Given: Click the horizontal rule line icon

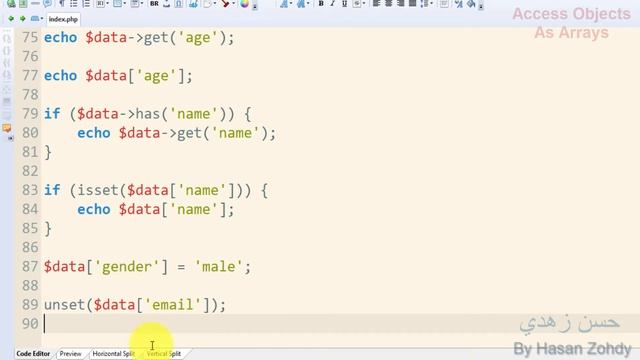Looking at the screenshot, I should [36, 3].
